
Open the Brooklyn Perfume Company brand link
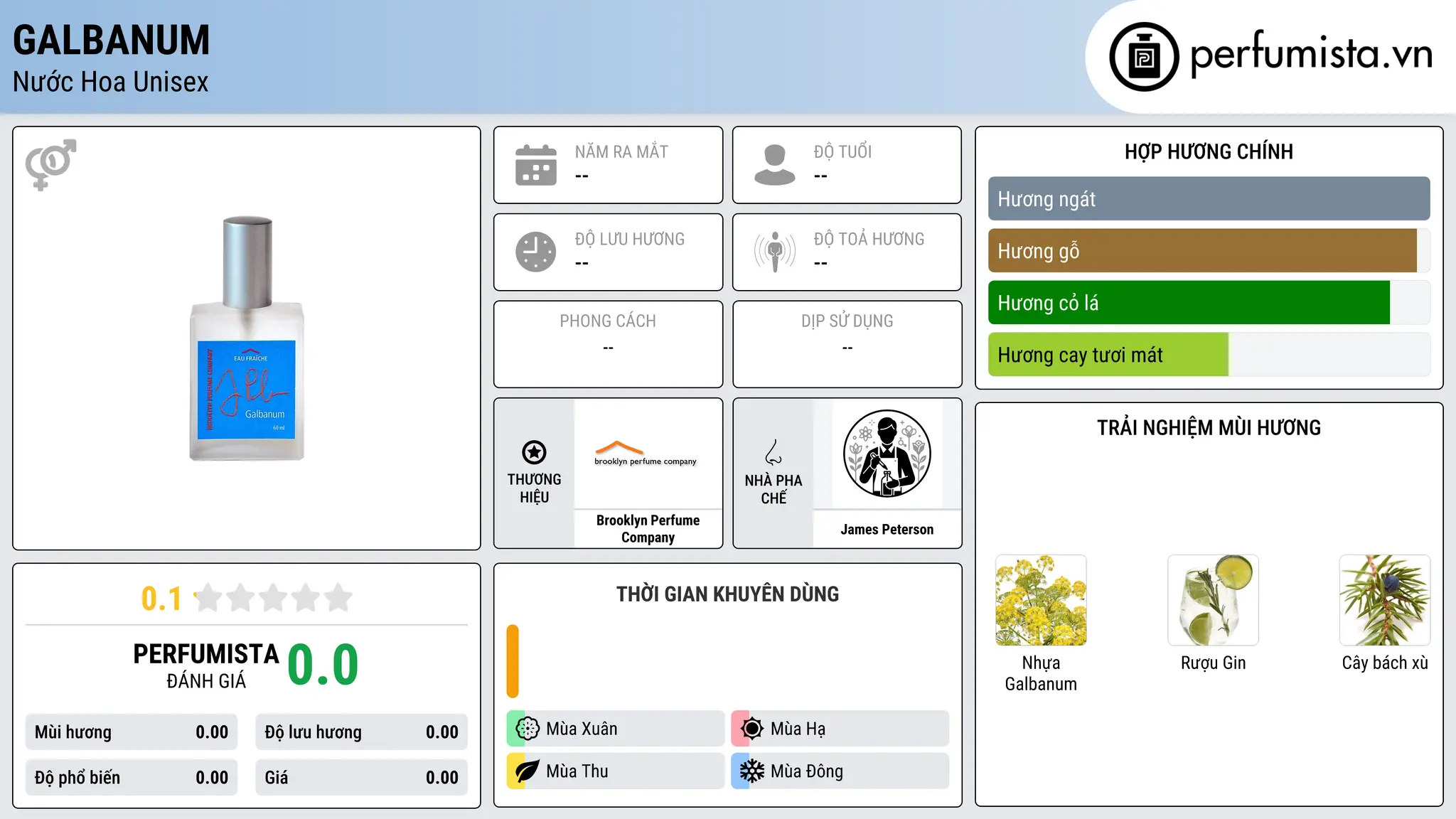[648, 529]
